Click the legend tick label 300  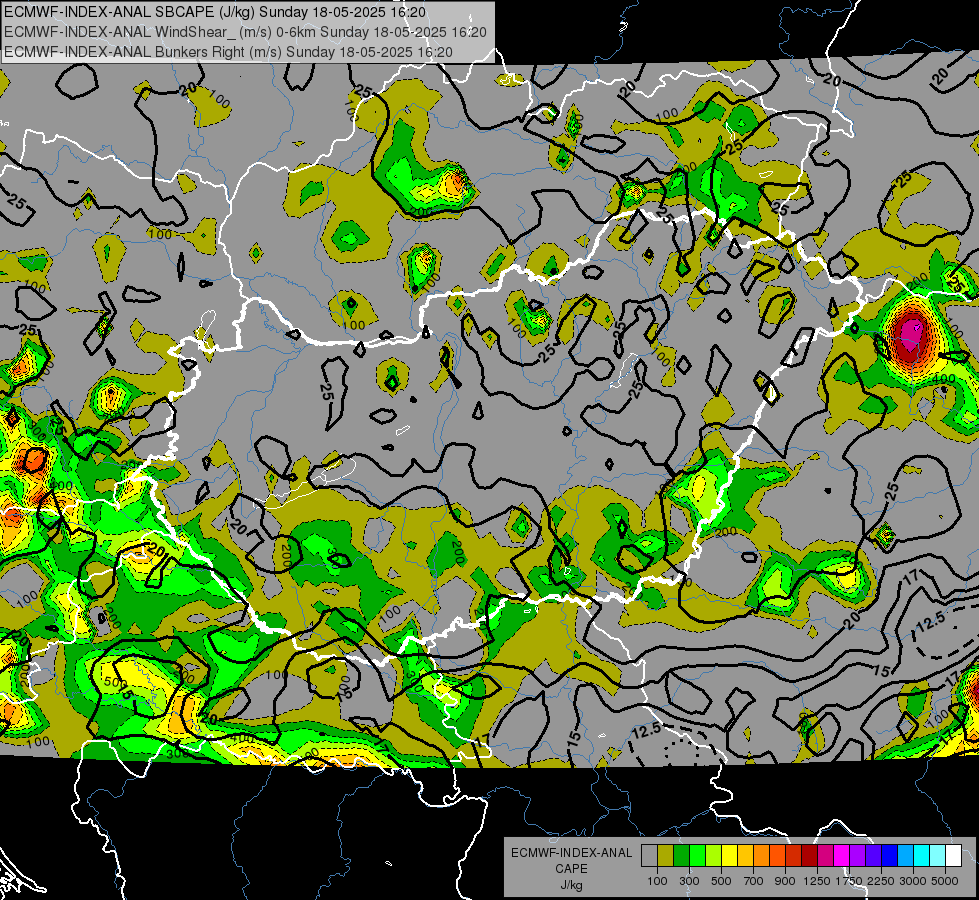[689, 881]
